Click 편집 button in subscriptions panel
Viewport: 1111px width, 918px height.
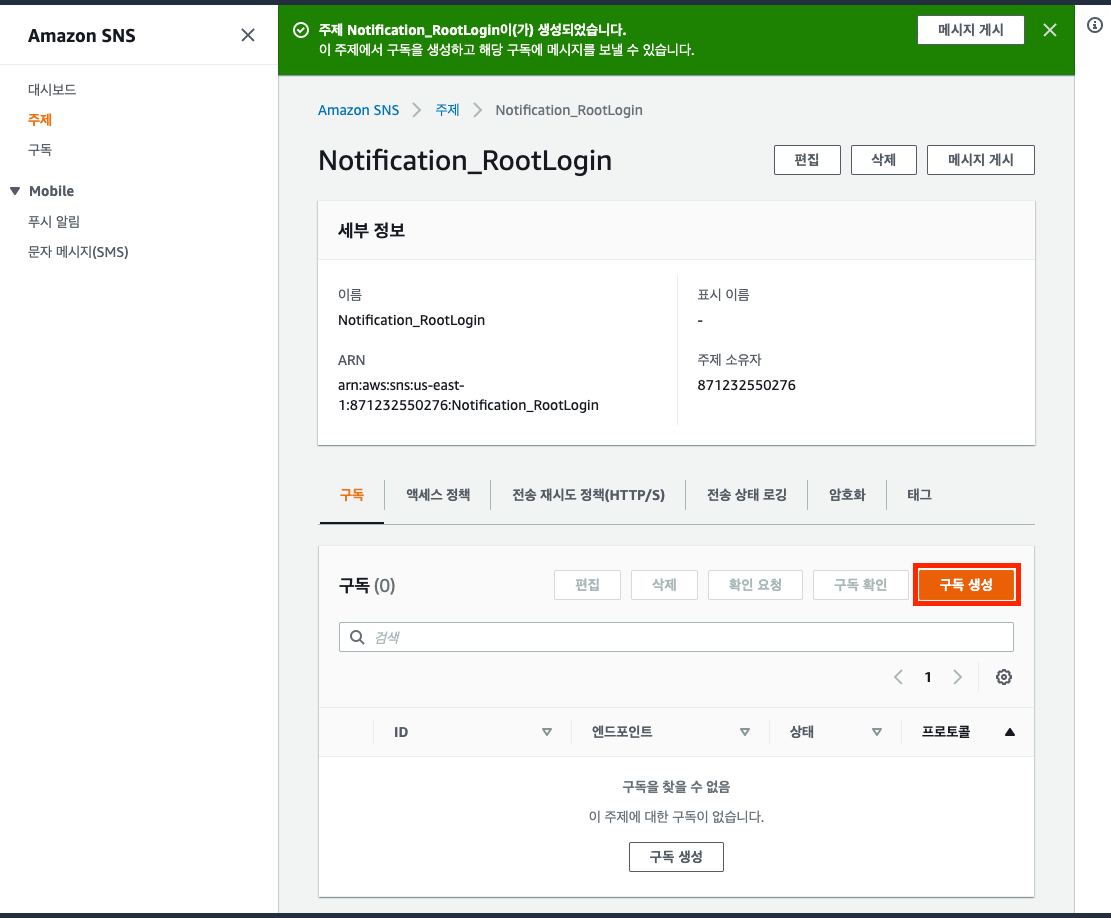[587, 585]
